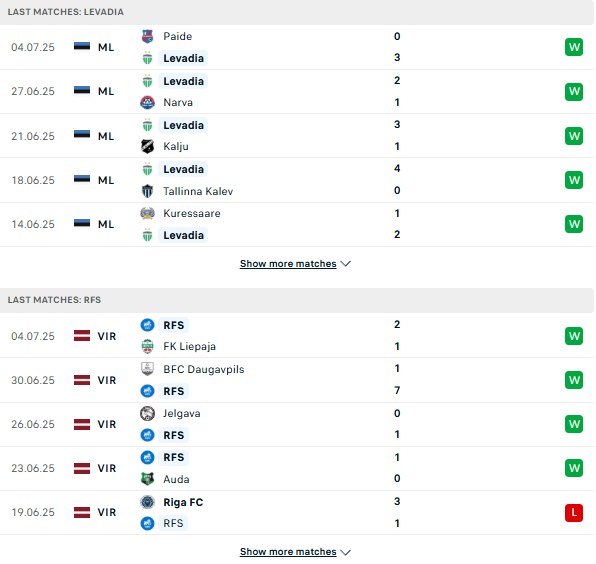Viewport: 596px width, 564px height.
Task: Click the Jelgava club logo
Action: coord(147,413)
